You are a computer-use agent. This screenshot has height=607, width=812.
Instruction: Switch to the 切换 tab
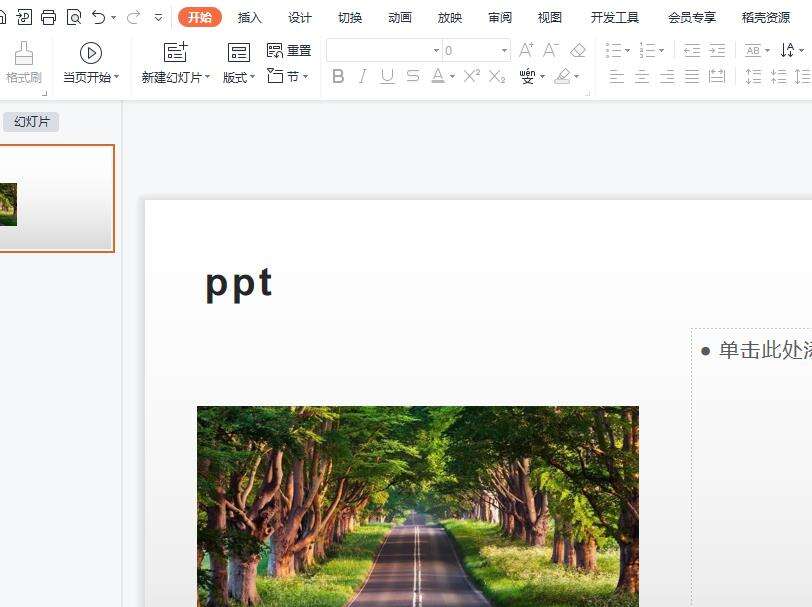point(350,18)
